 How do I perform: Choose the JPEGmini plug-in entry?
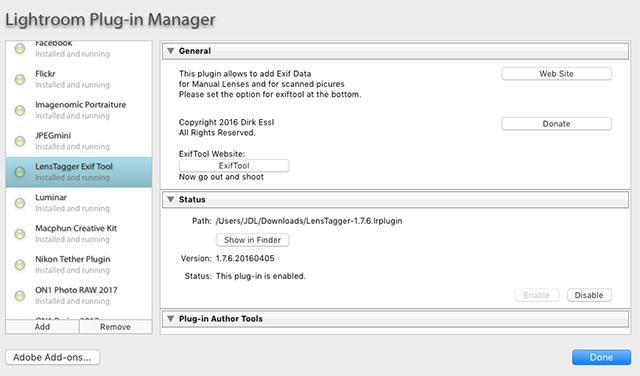(x=79, y=141)
